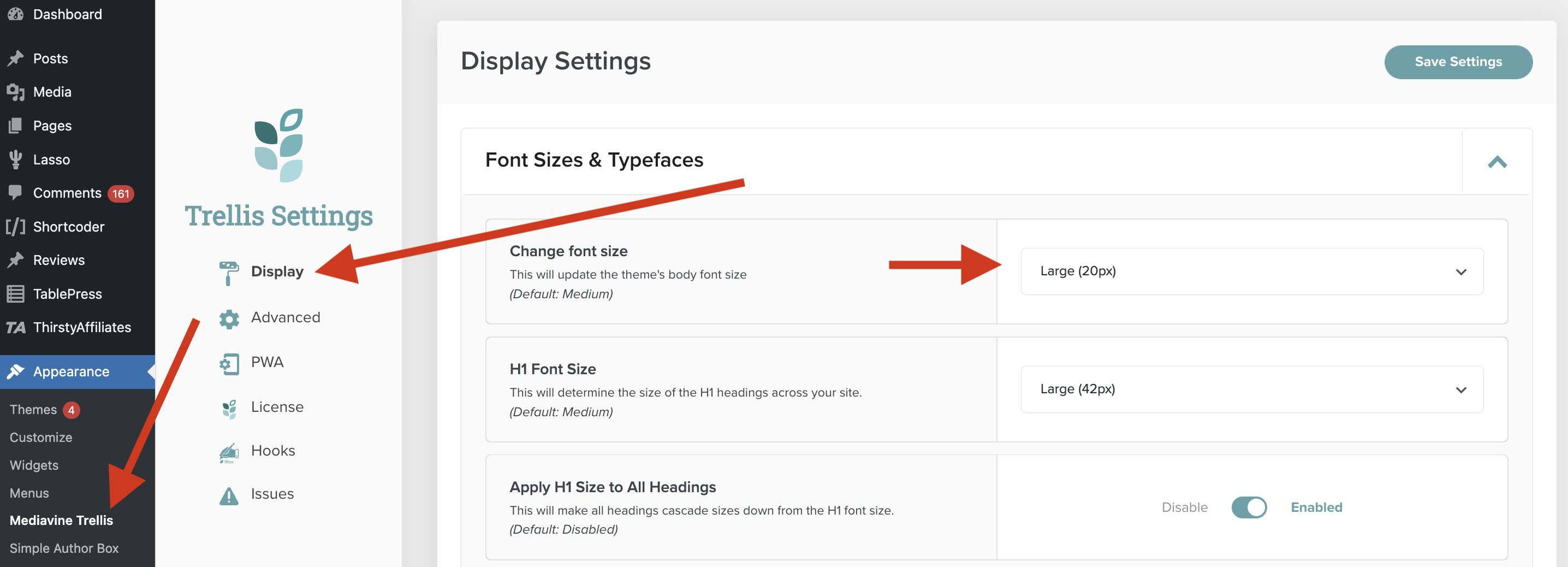Image resolution: width=1568 pixels, height=567 pixels.
Task: Open the Widgets submenu link
Action: tap(34, 465)
